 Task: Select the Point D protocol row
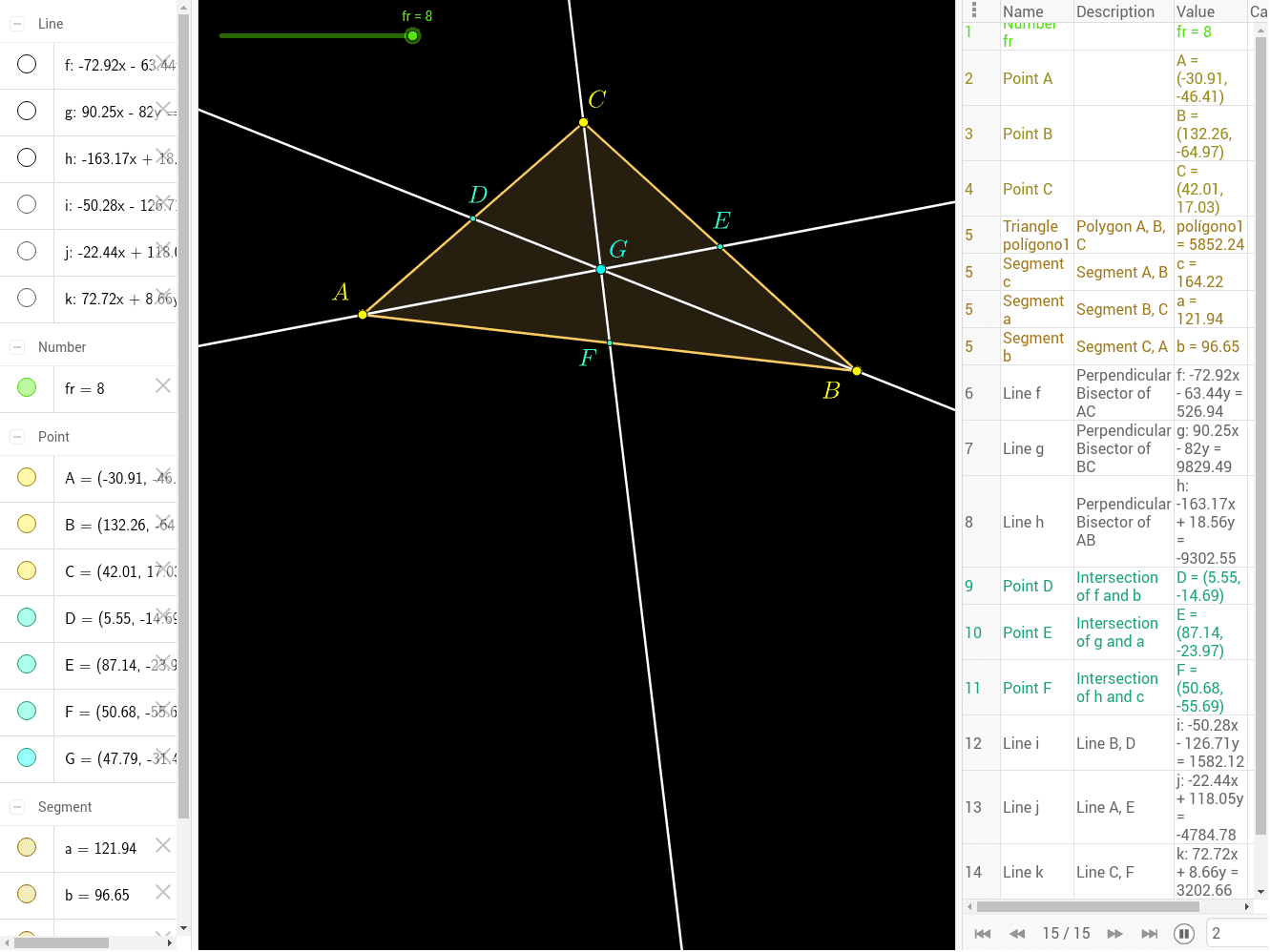coord(1106,586)
